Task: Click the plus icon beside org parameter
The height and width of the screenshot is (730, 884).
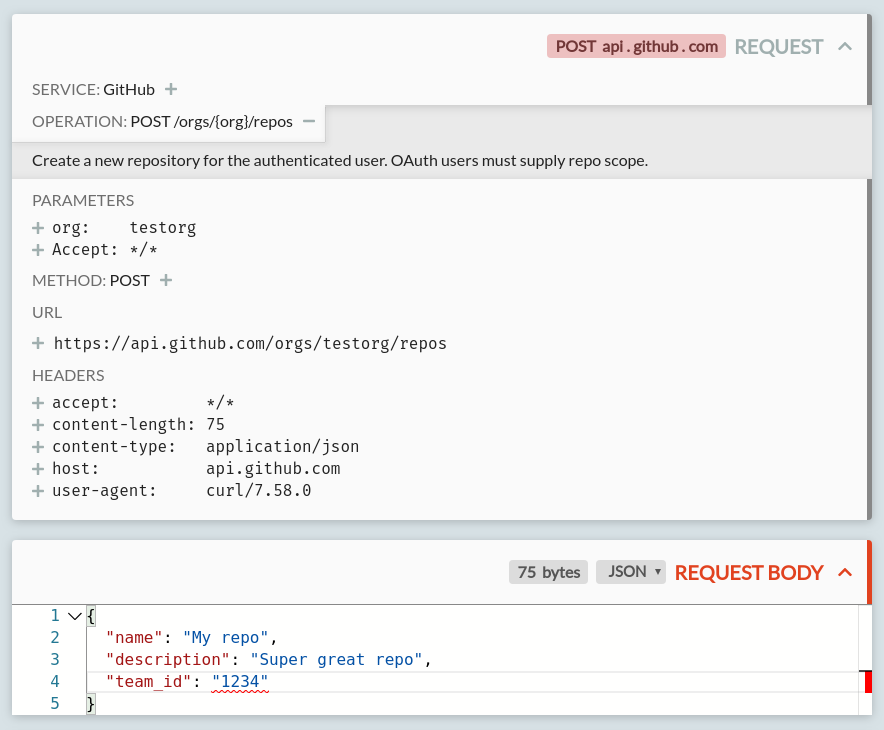Action: click(38, 227)
